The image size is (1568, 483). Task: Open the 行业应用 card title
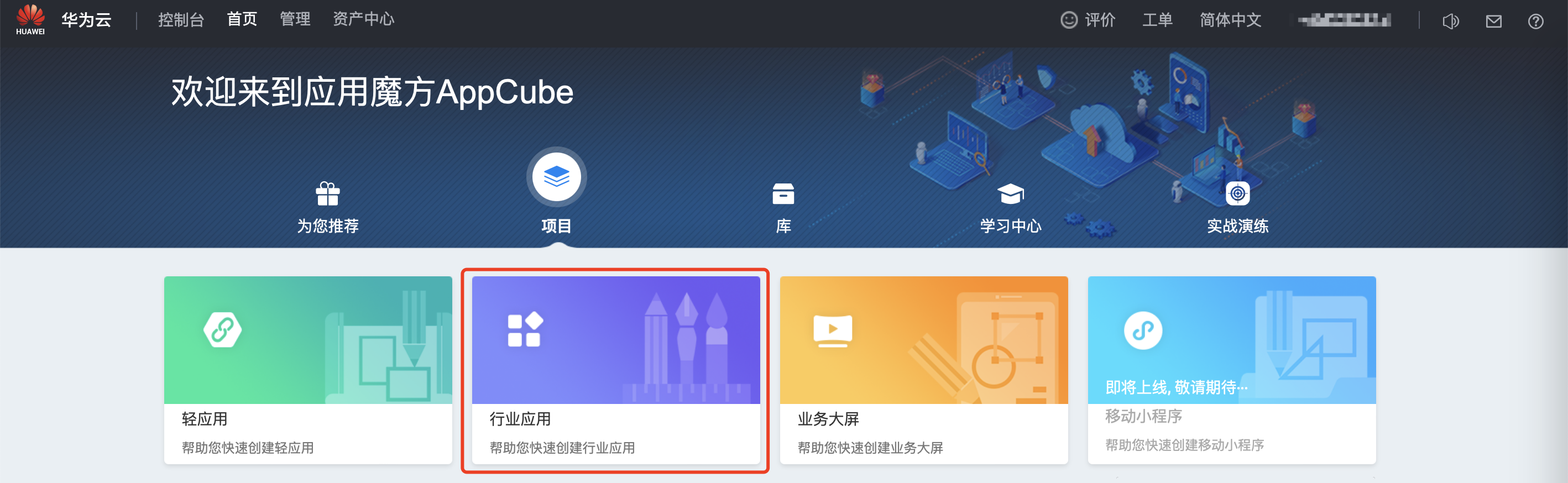pyautogui.click(x=520, y=419)
